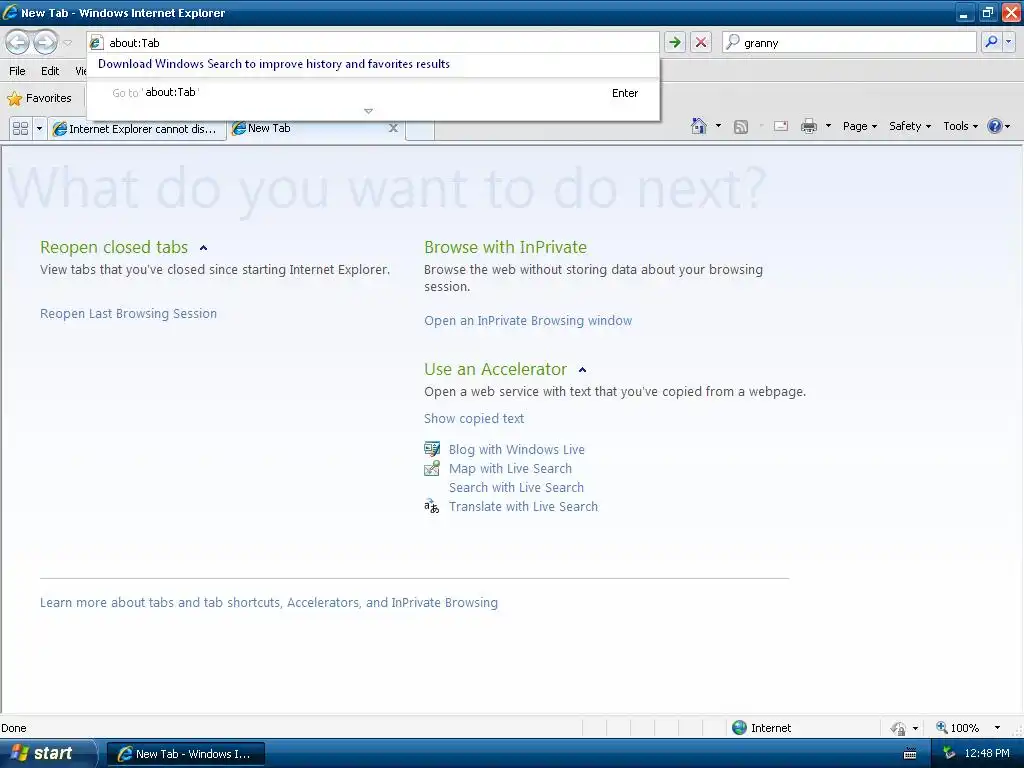
Task: Click the search magnifier button
Action: click(x=991, y=42)
